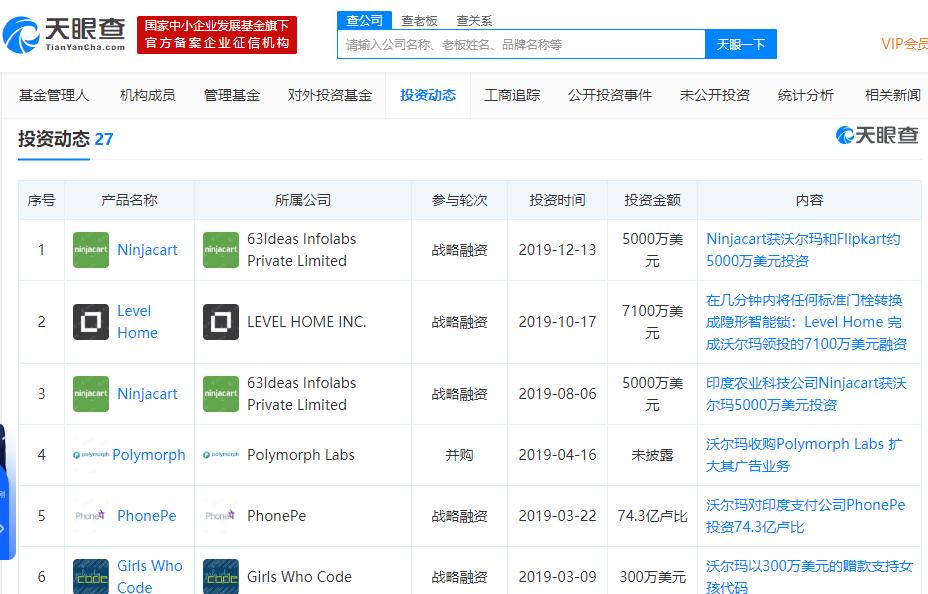Click the blue floating side widget
928x594 pixels.
(x=6, y=491)
